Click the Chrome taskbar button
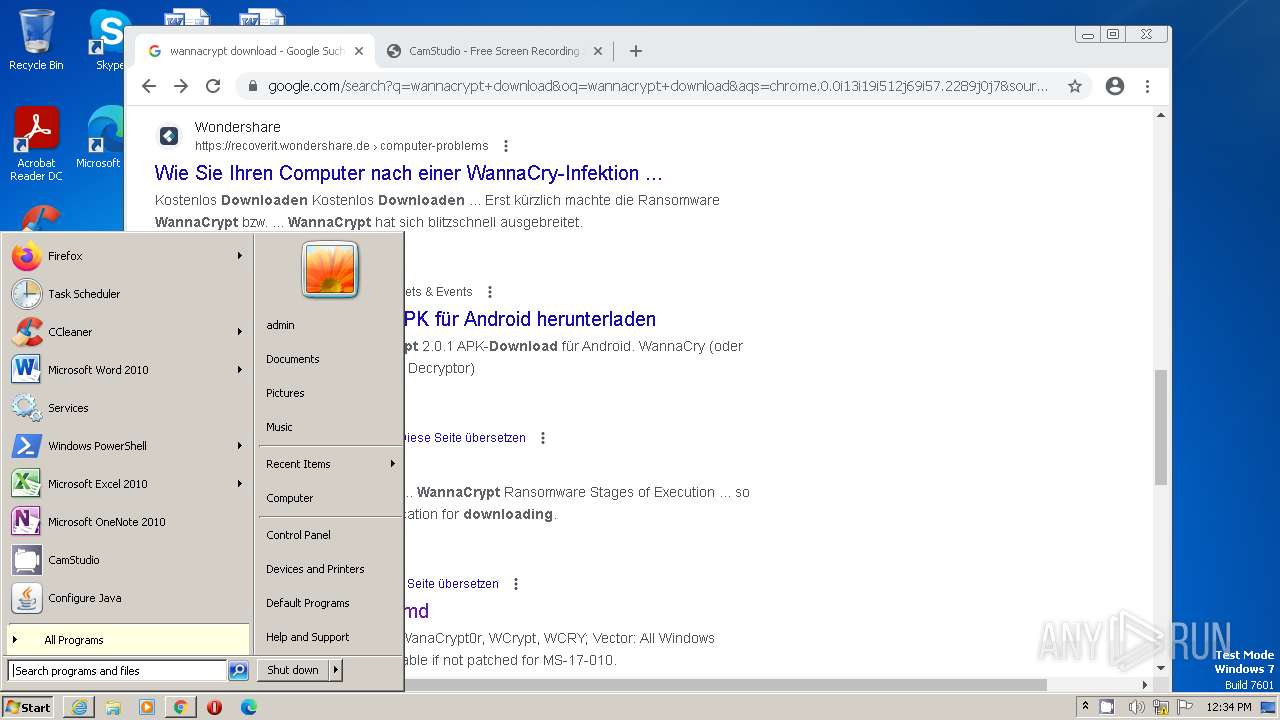The height and width of the screenshot is (720, 1280). tap(180, 707)
